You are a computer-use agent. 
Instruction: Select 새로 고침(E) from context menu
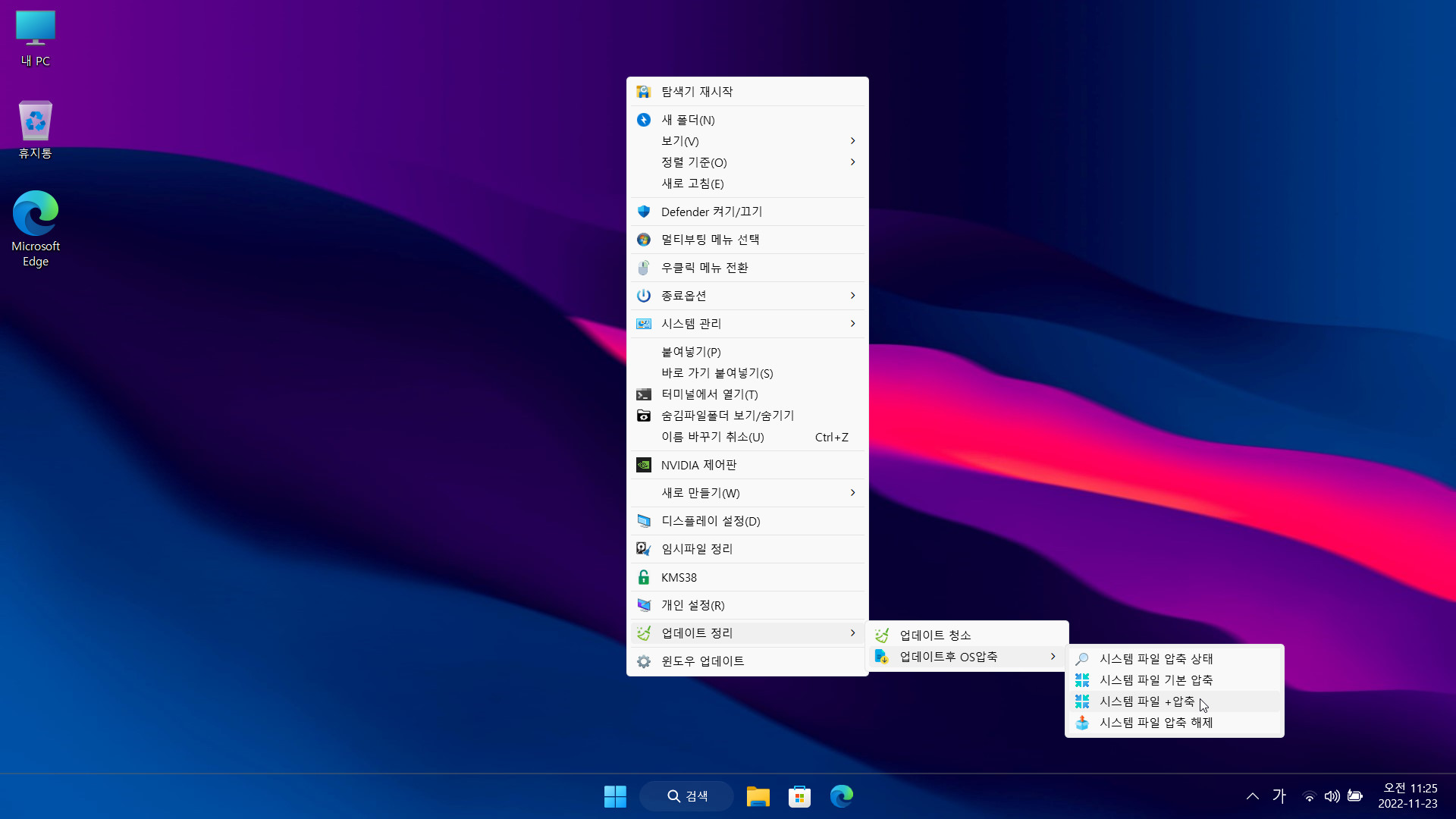click(x=748, y=184)
